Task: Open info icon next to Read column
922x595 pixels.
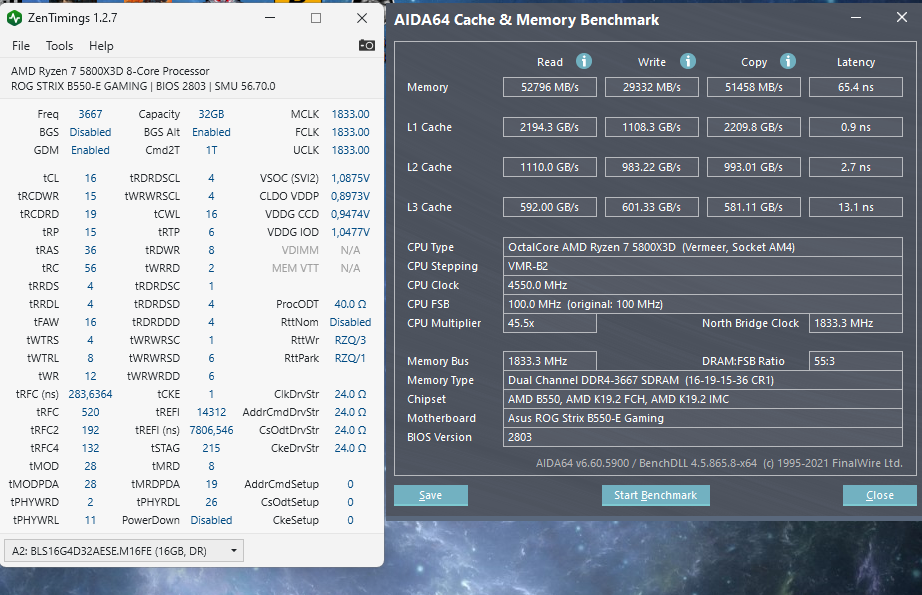Action: pos(583,61)
